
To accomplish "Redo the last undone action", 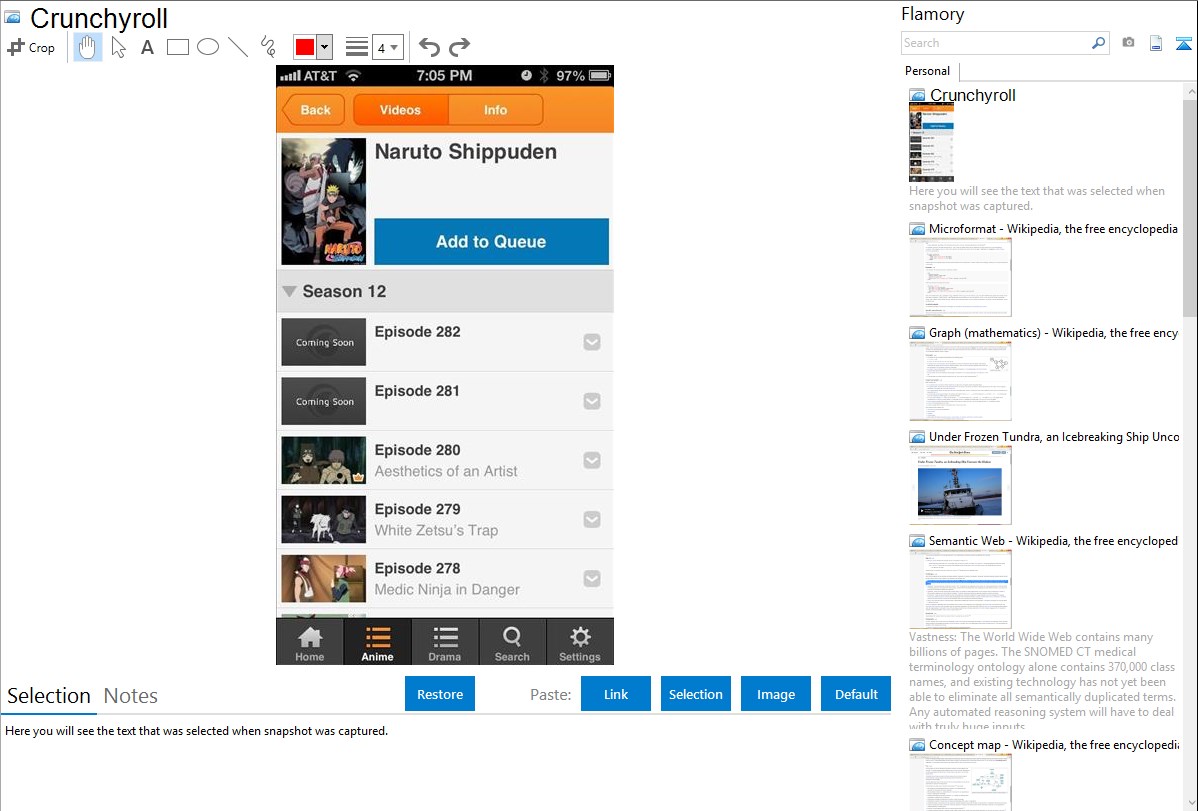I will [459, 47].
